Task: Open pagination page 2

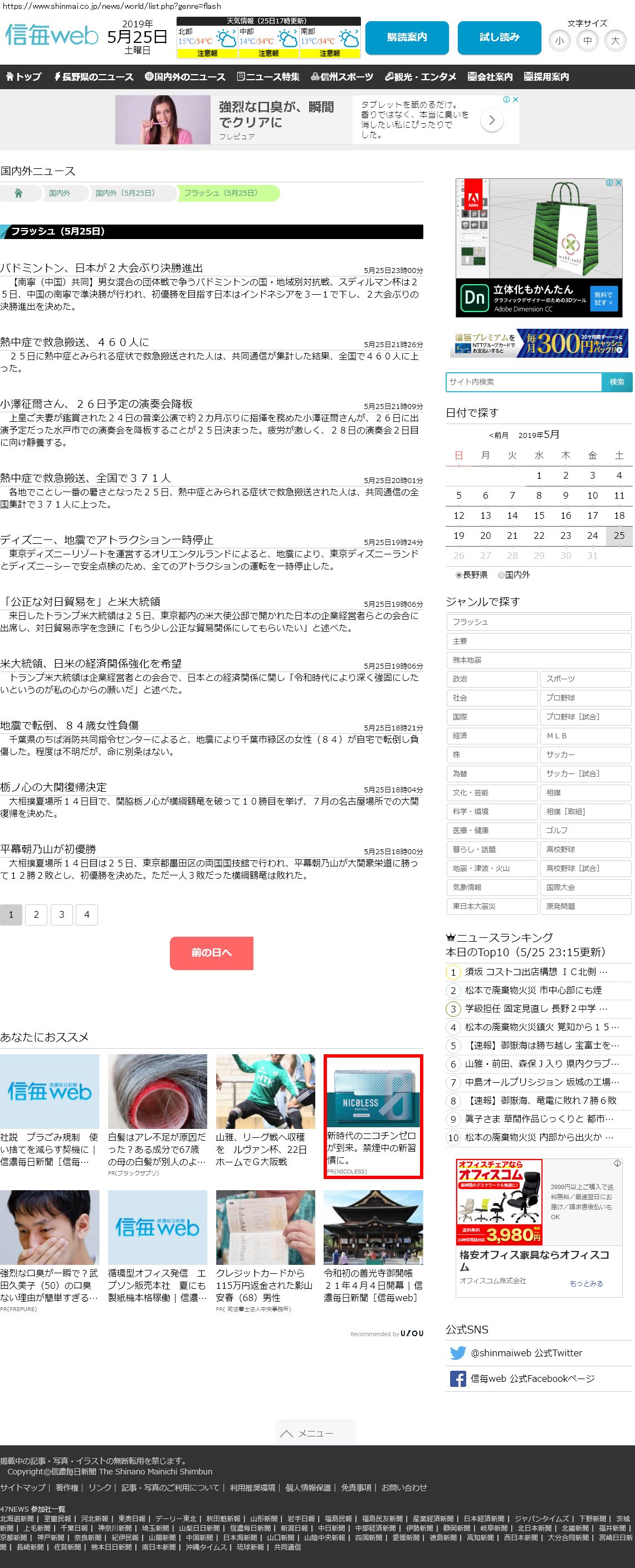Action: point(36,914)
